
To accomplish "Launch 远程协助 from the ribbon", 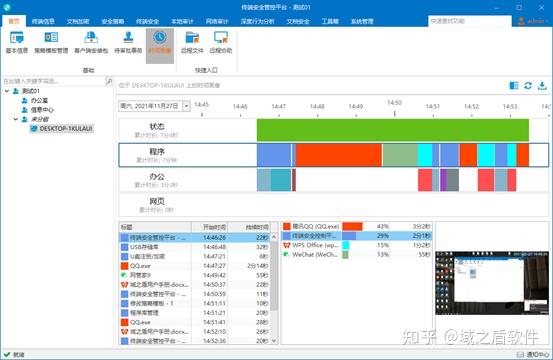I will (x=221, y=42).
